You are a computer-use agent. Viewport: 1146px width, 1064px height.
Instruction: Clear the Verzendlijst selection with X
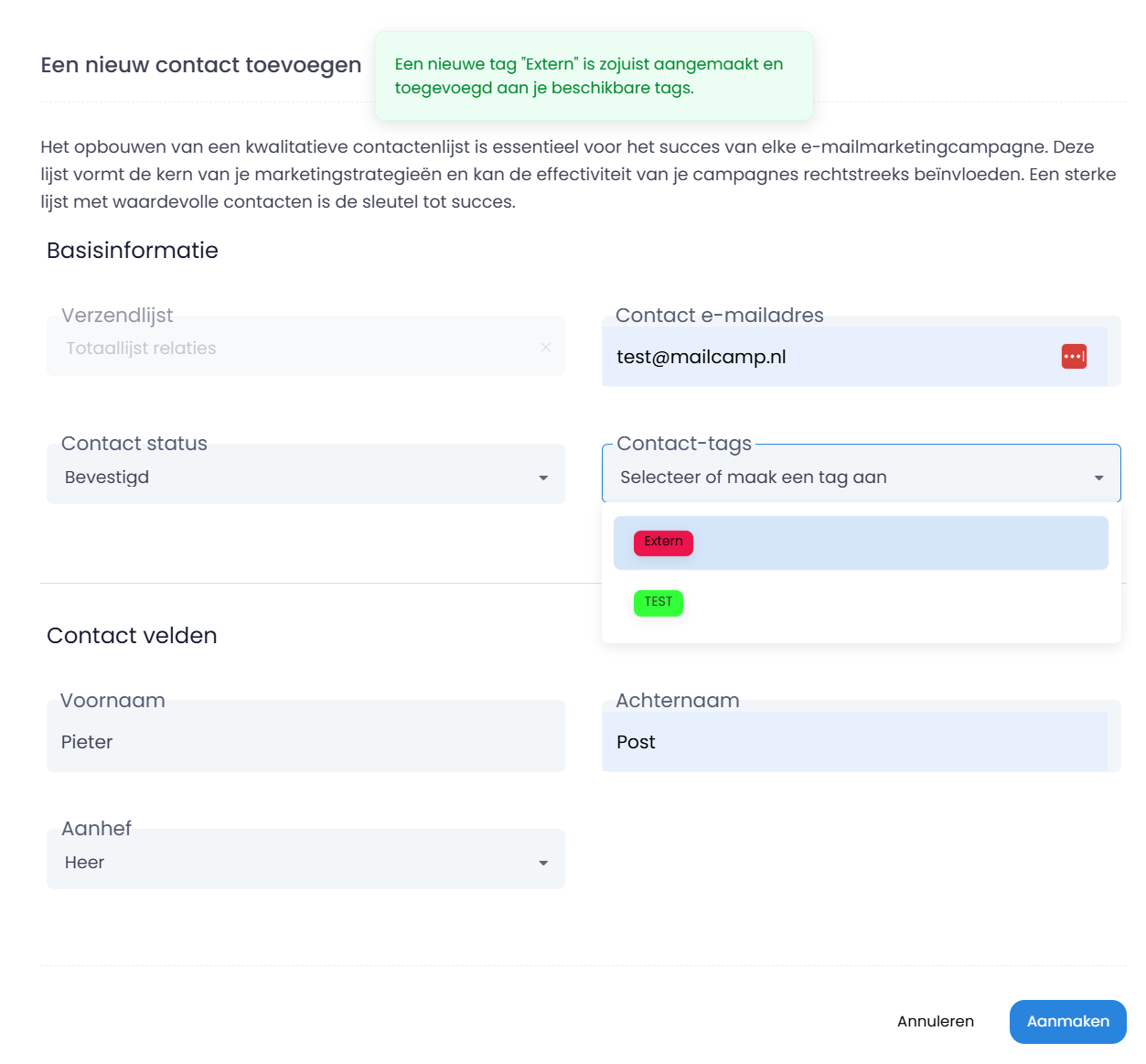[x=546, y=348]
